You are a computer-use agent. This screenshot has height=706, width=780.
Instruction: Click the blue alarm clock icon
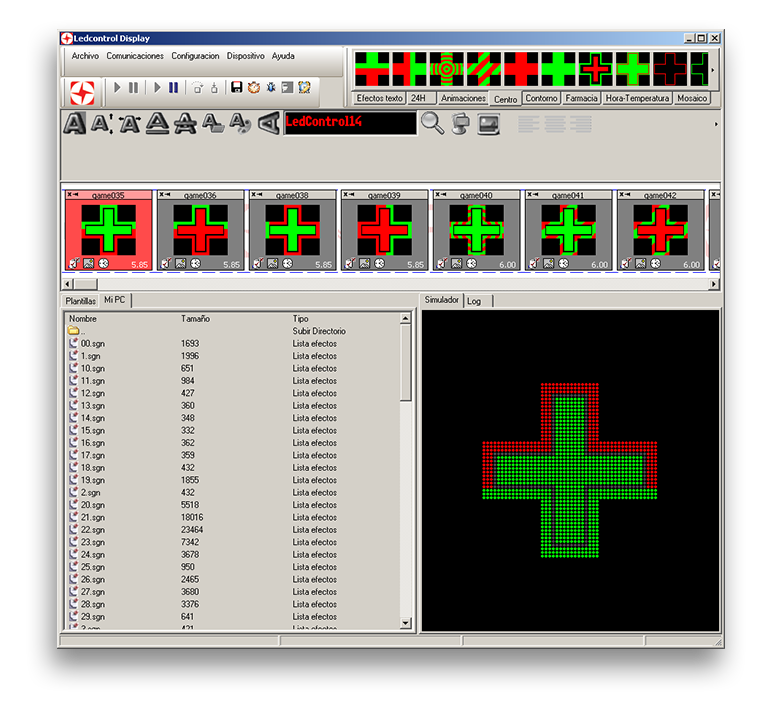click(304, 88)
